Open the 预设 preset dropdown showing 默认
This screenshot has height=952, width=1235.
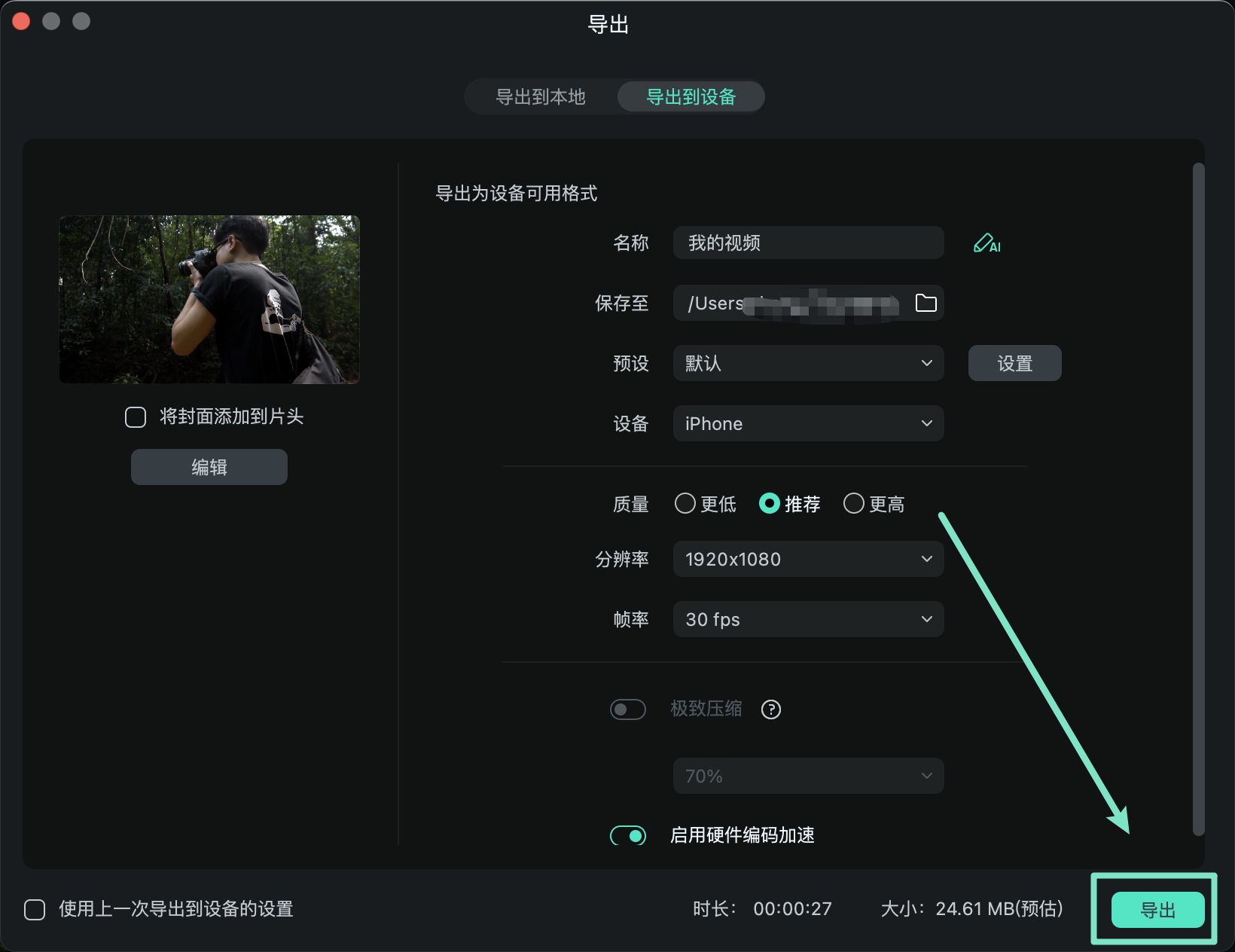807,362
